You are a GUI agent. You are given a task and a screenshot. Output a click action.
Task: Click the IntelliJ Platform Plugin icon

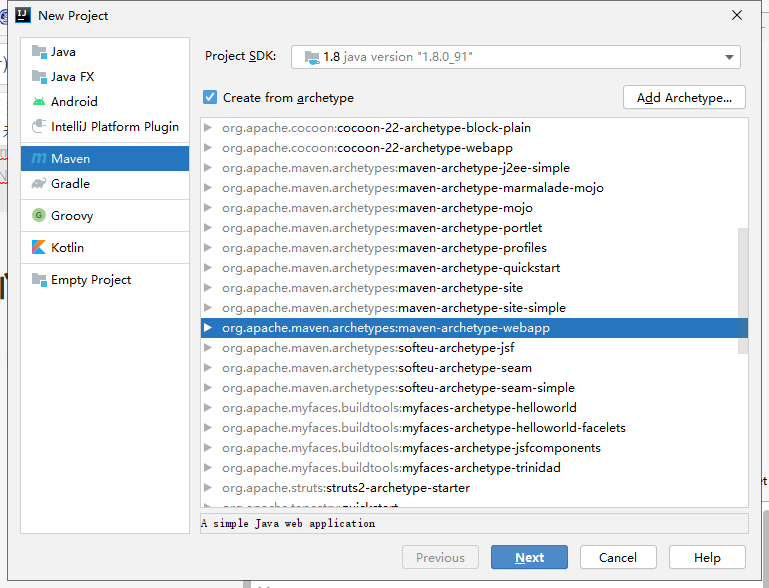point(39,127)
